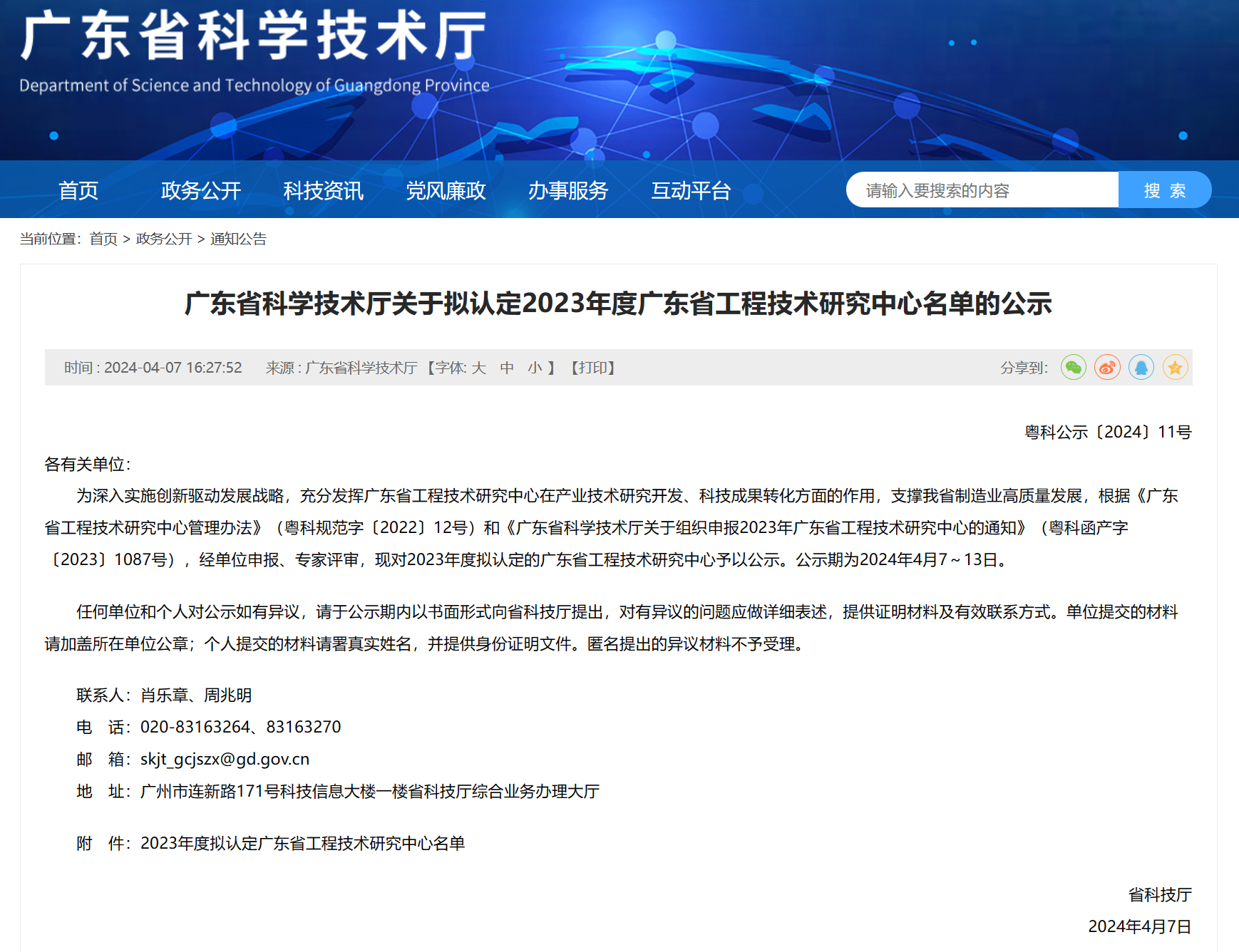Open the 党风廉政 menu item

[446, 190]
